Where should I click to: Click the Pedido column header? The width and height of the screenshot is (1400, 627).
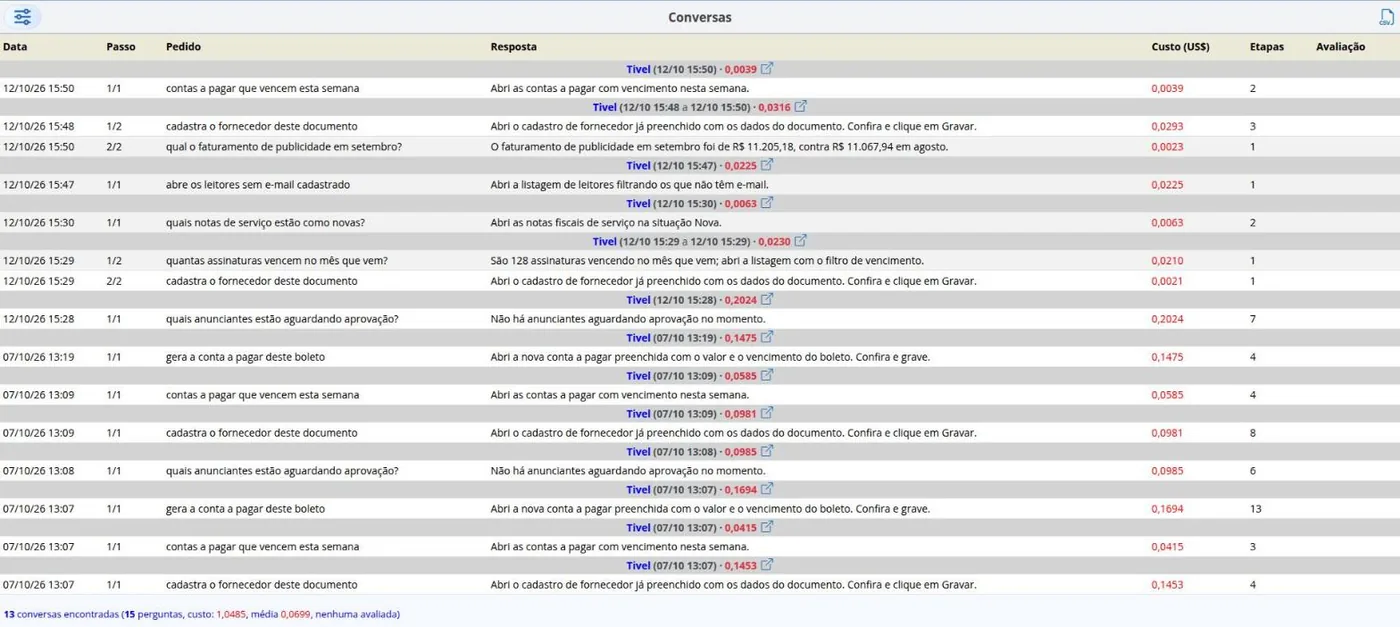click(183, 47)
